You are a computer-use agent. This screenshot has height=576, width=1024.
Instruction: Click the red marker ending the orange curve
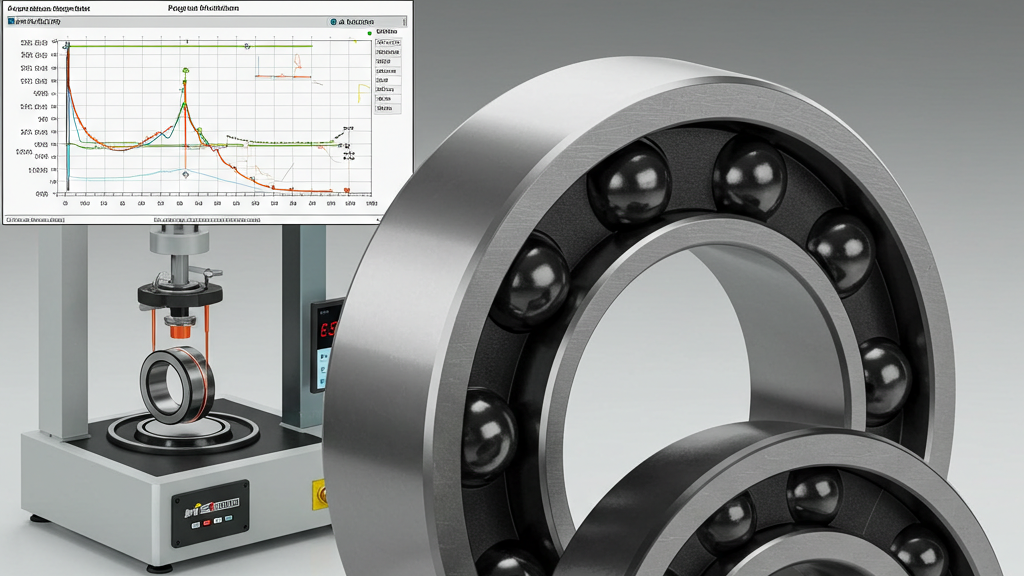coord(346,190)
